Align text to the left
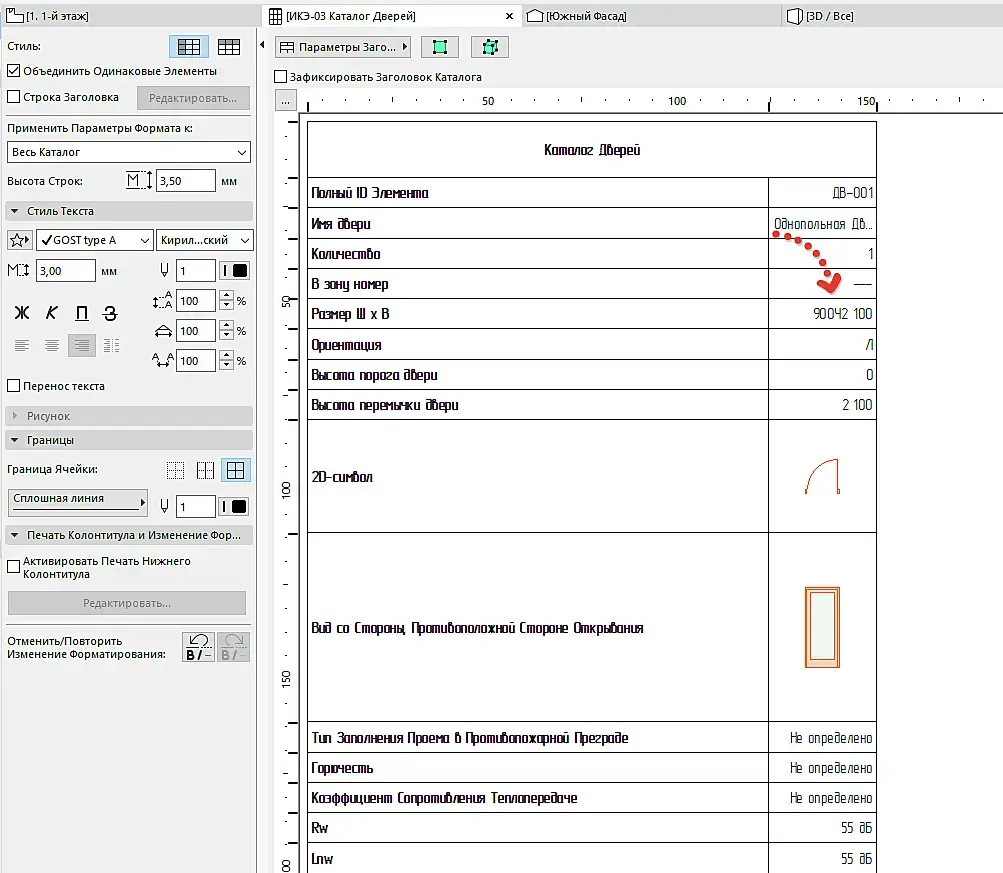1003x873 pixels. click(22, 346)
